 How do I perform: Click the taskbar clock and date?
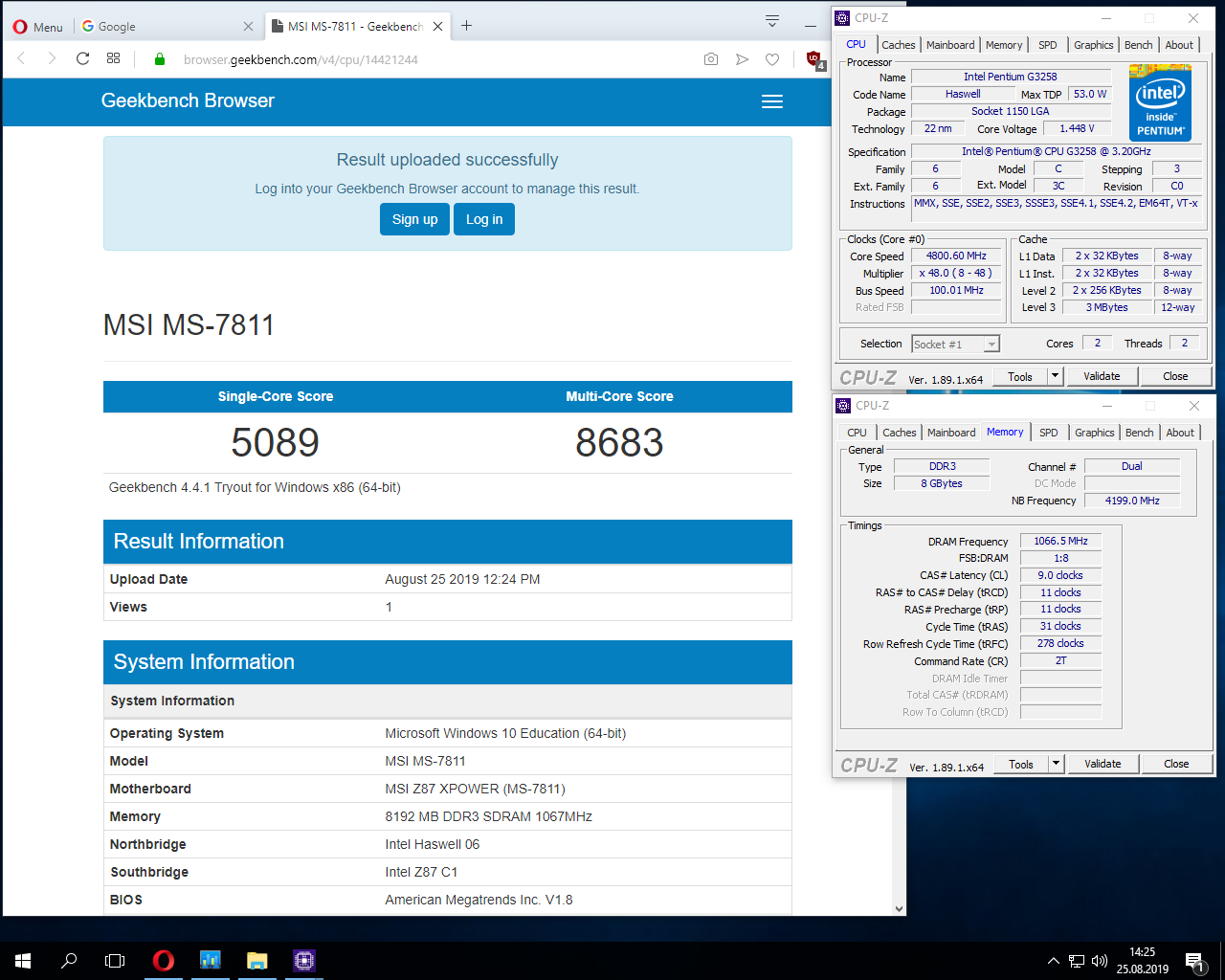pyautogui.click(x=1142, y=961)
